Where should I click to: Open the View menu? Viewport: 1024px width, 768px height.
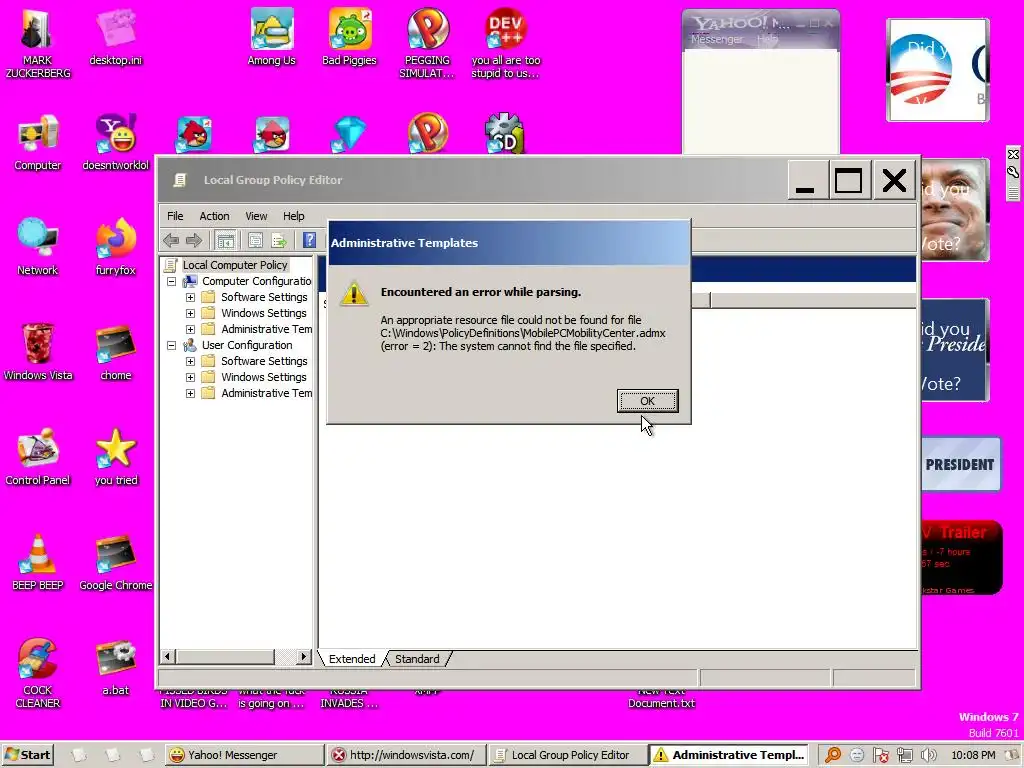256,216
